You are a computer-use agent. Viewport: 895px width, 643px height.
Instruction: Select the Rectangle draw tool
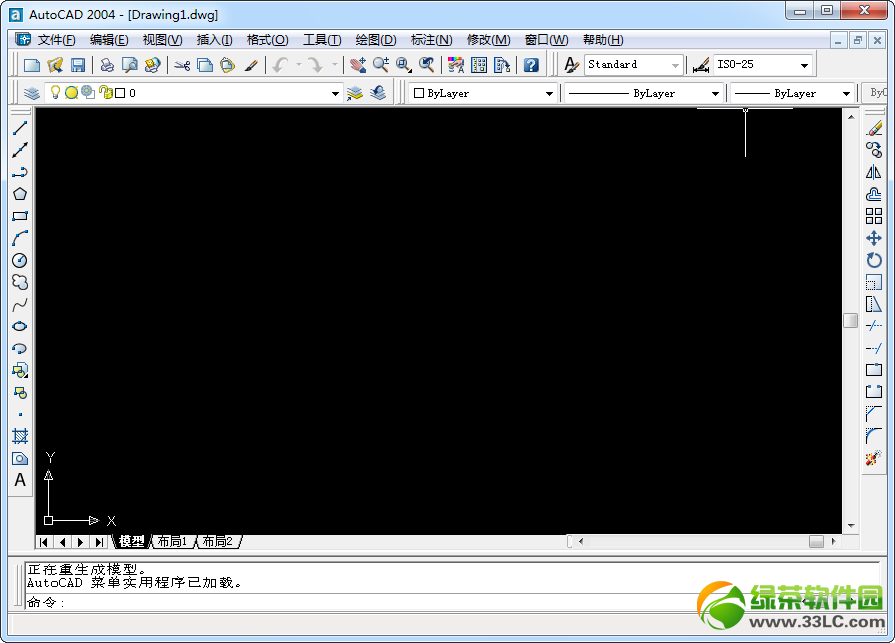coord(20,216)
